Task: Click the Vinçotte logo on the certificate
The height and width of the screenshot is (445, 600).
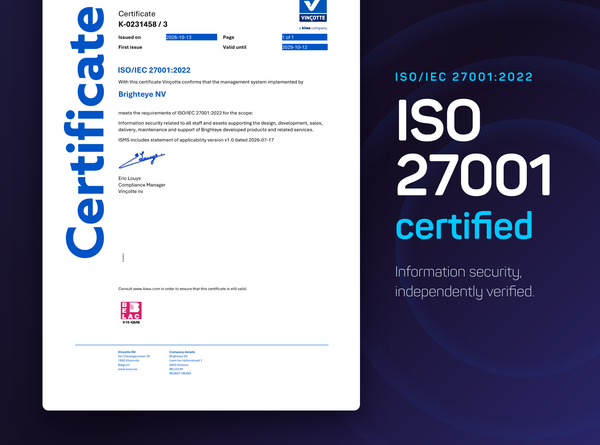Action: [313, 11]
